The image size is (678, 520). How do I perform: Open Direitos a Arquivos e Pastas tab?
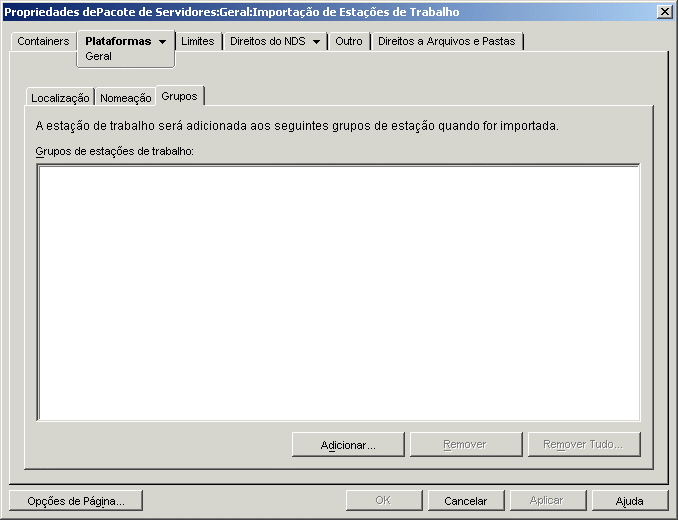pyautogui.click(x=447, y=41)
